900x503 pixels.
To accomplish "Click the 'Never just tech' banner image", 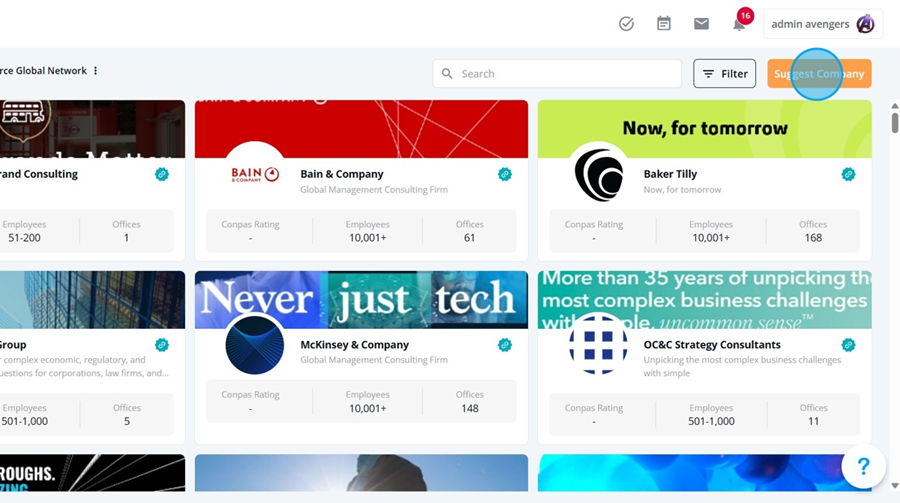I will coord(361,300).
